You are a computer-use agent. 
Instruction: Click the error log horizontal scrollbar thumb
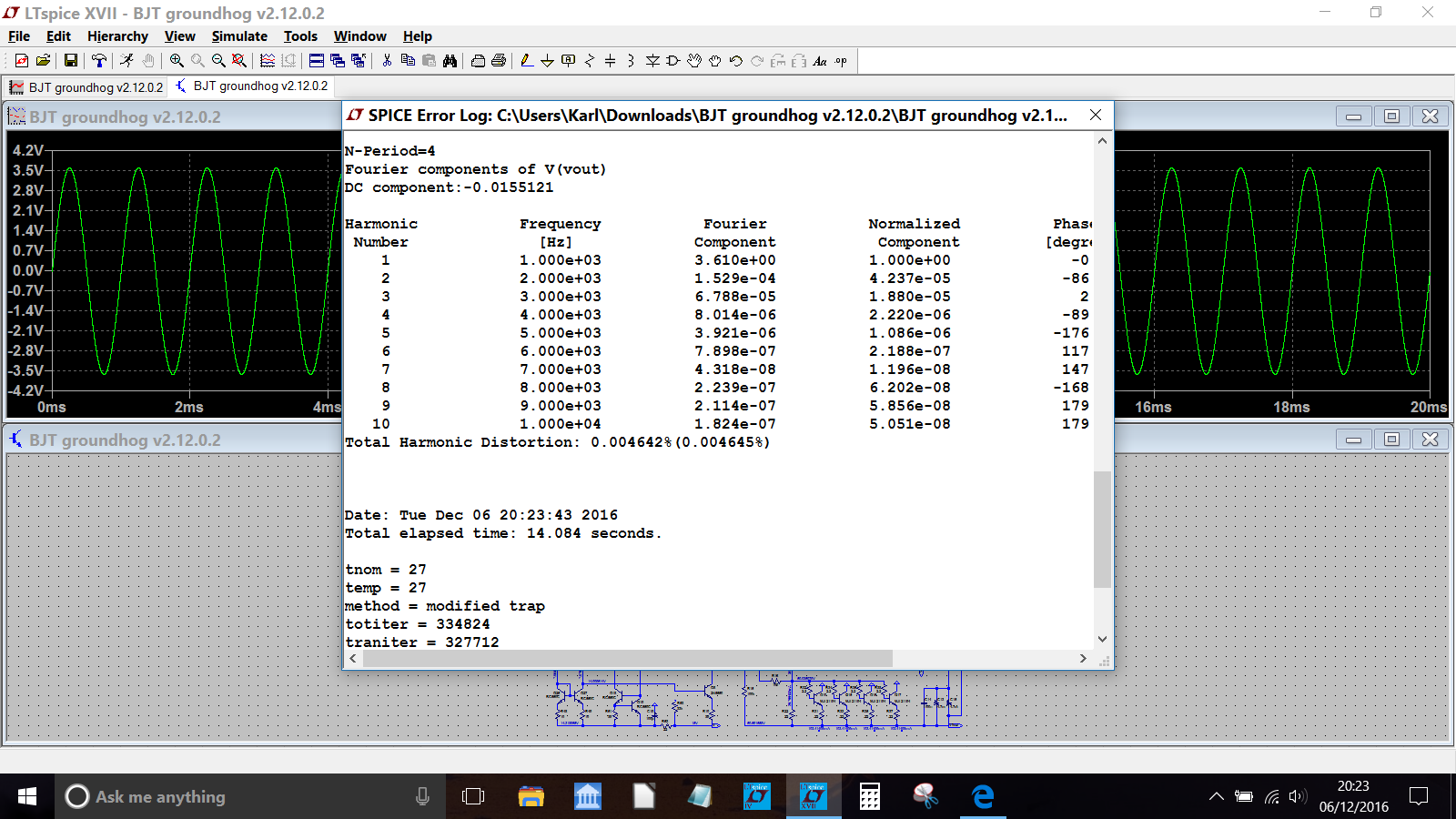[628, 658]
